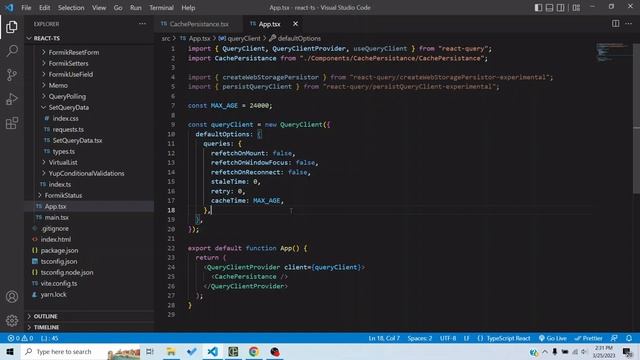Go to line via Ln 18, Col 7

point(384,338)
